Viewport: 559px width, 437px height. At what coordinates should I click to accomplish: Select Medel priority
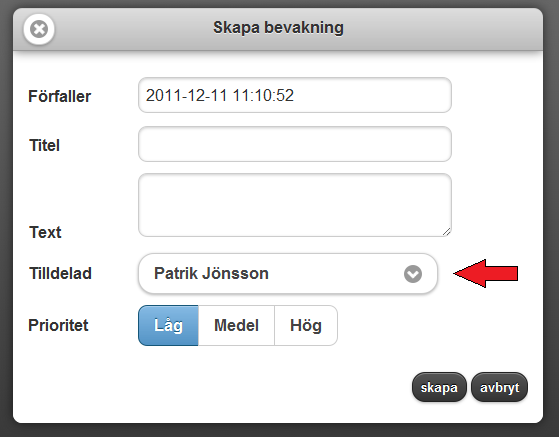pos(236,325)
